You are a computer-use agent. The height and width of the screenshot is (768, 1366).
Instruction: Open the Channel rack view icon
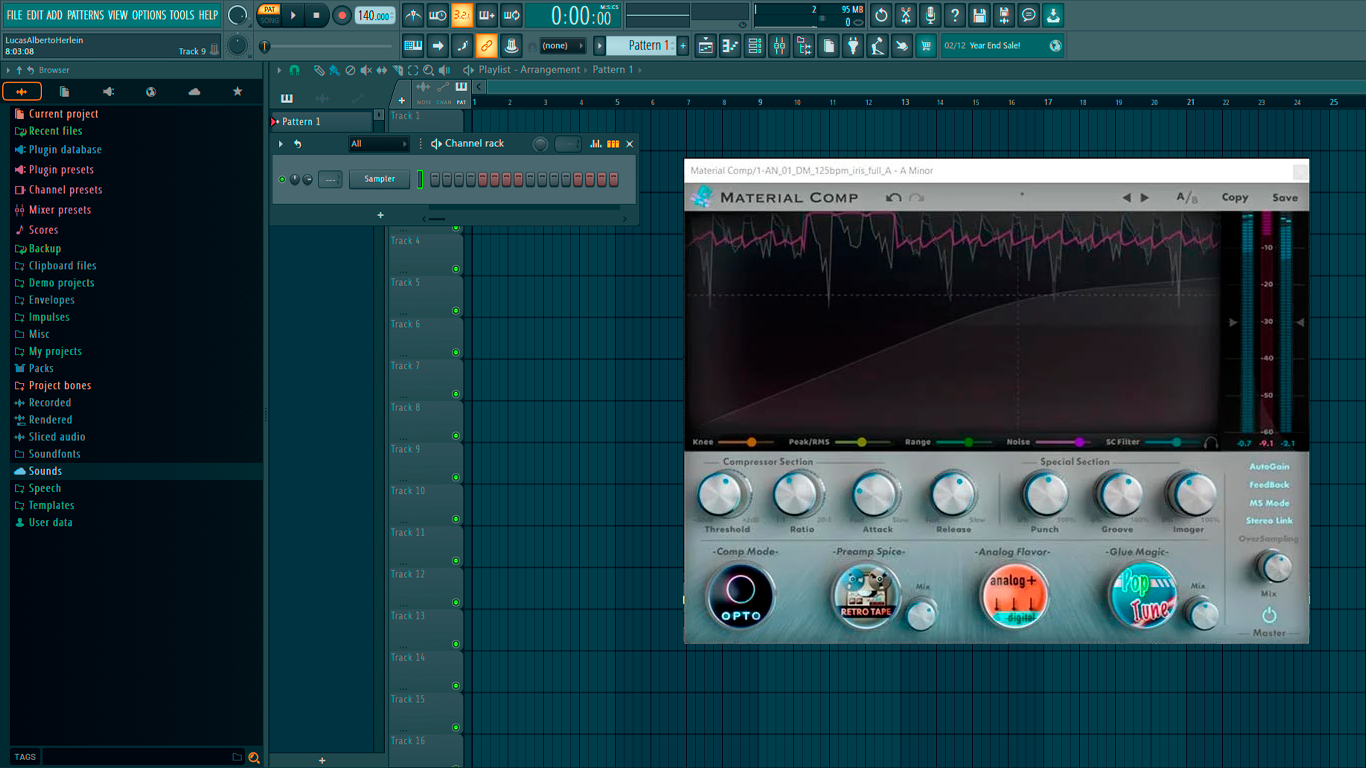pos(755,45)
